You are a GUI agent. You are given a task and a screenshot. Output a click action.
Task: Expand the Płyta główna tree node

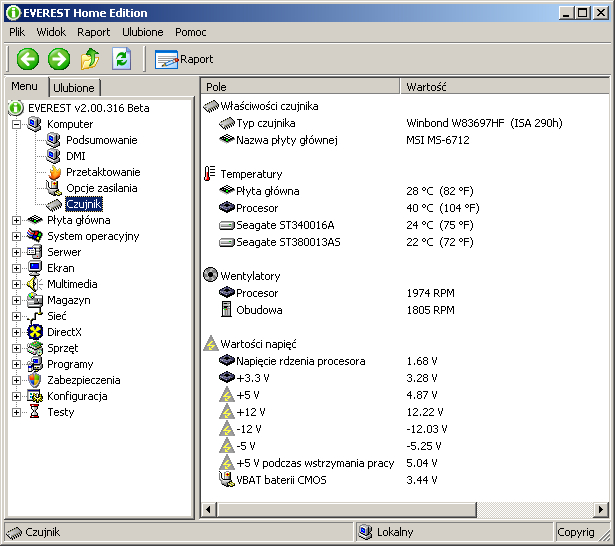point(16,220)
